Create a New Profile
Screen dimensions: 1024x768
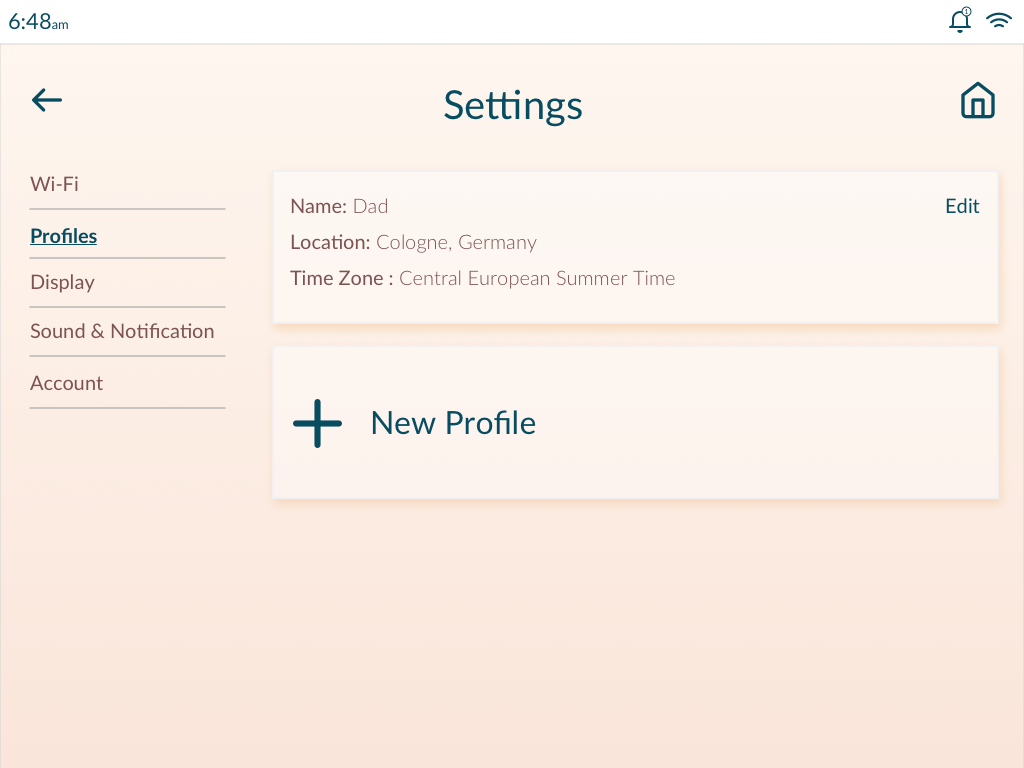coord(635,423)
